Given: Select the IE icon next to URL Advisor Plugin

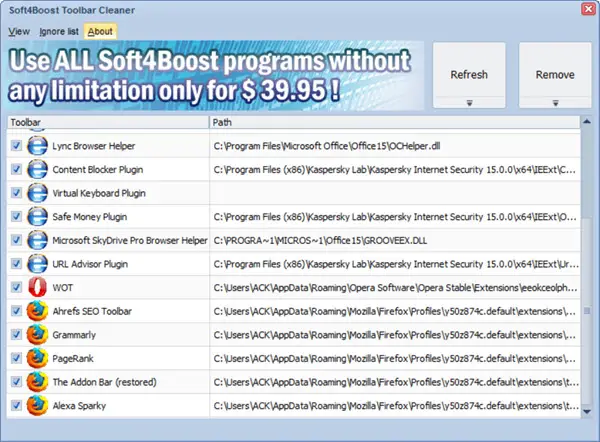Looking at the screenshot, I should (38, 264).
